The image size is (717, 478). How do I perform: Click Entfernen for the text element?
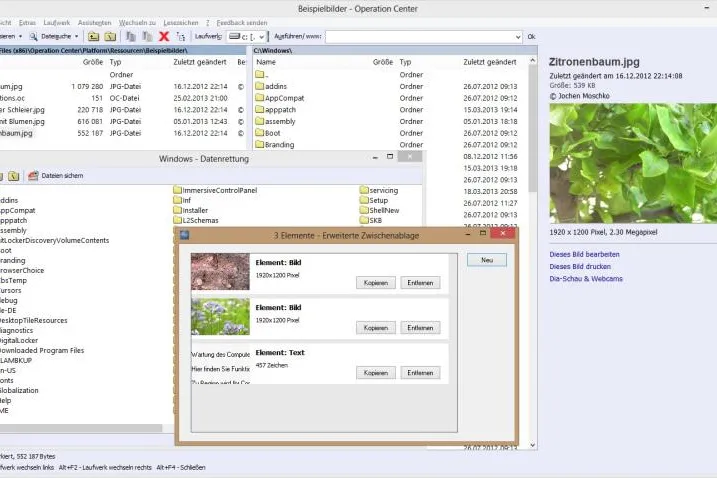[420, 373]
